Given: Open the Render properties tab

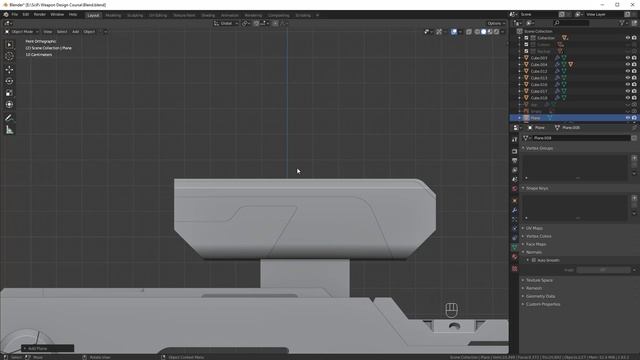Looking at the screenshot, I should click(x=514, y=151).
